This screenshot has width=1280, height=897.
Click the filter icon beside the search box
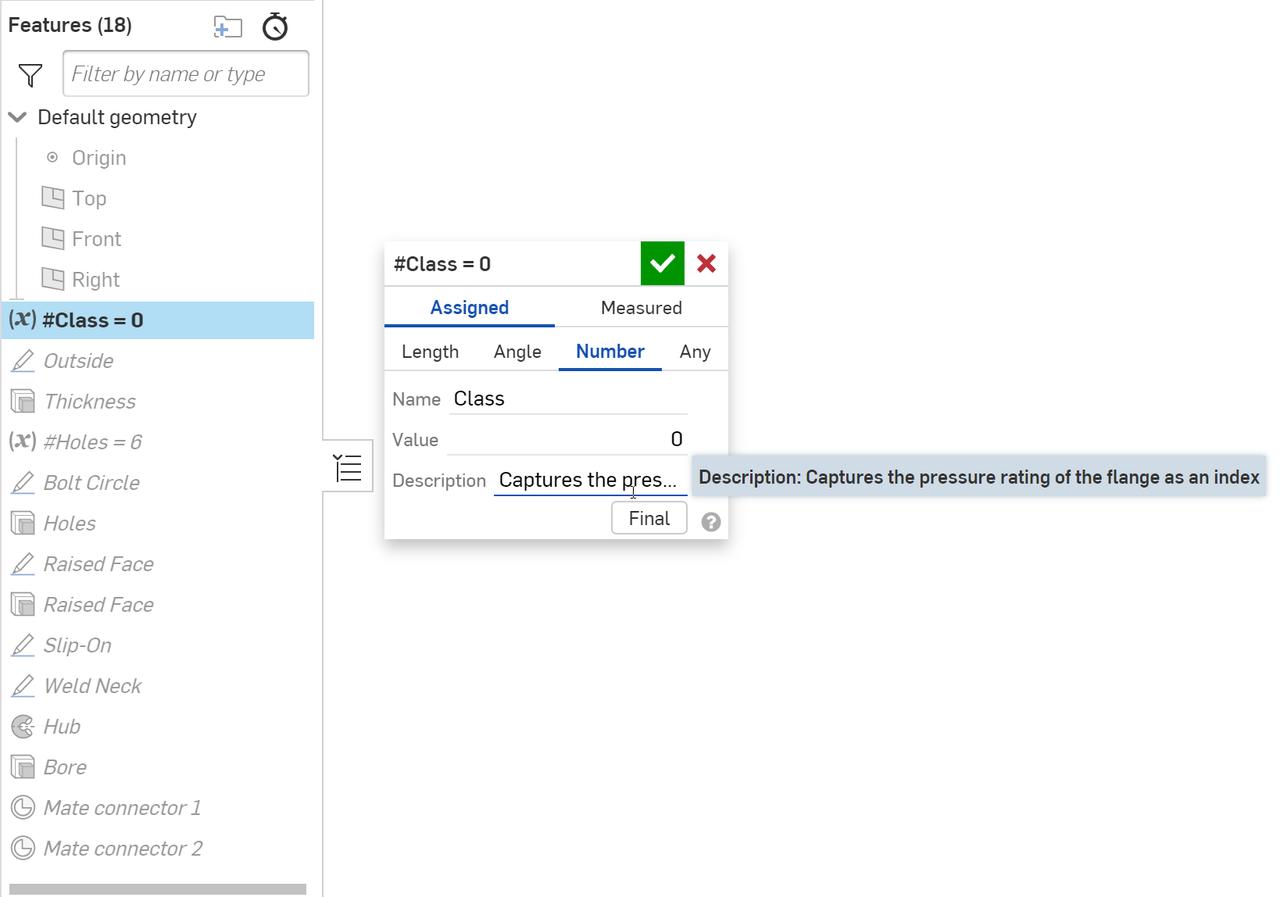point(29,74)
